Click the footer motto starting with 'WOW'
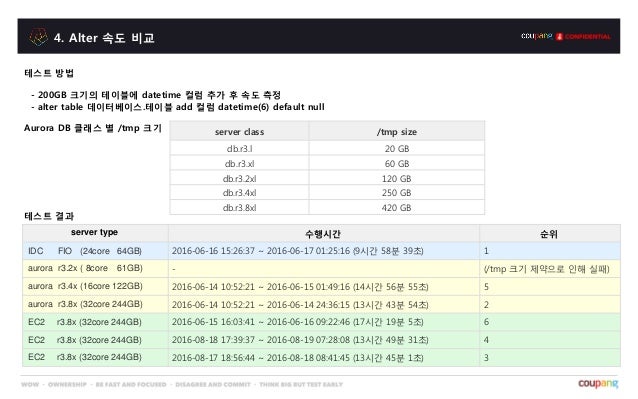The width and height of the screenshot is (638, 399). [x=182, y=384]
